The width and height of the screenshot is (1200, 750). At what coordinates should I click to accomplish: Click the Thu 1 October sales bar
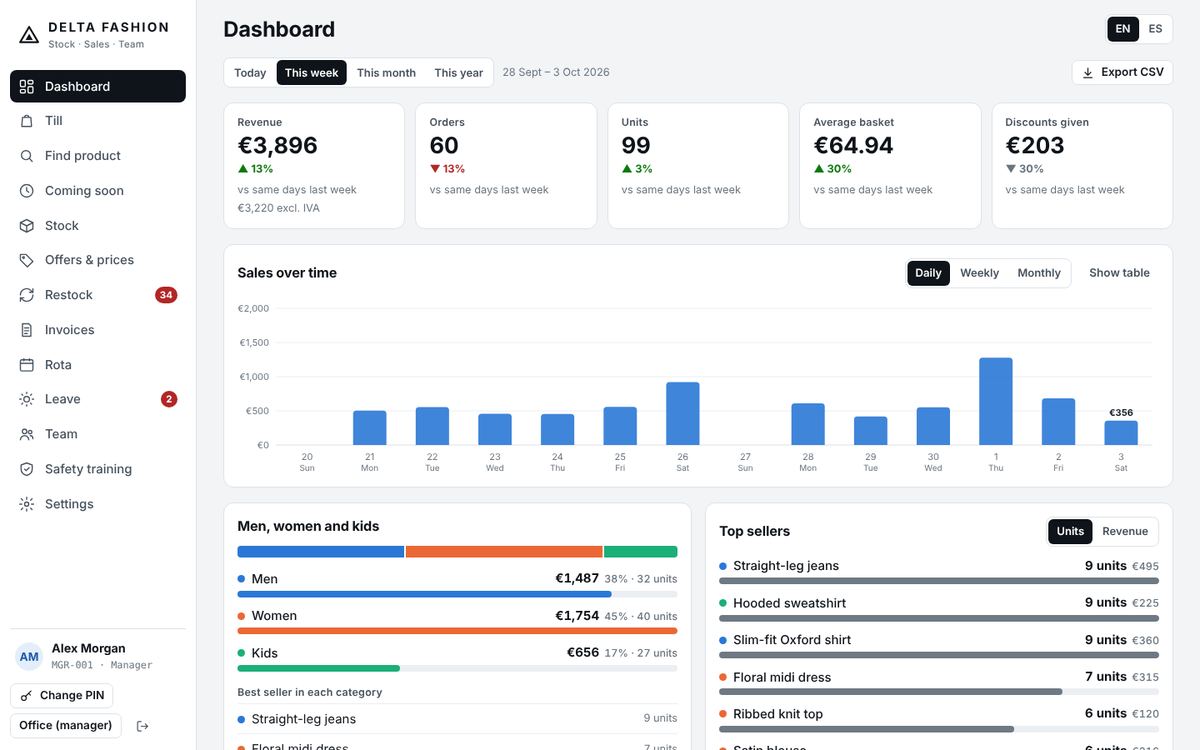996,401
